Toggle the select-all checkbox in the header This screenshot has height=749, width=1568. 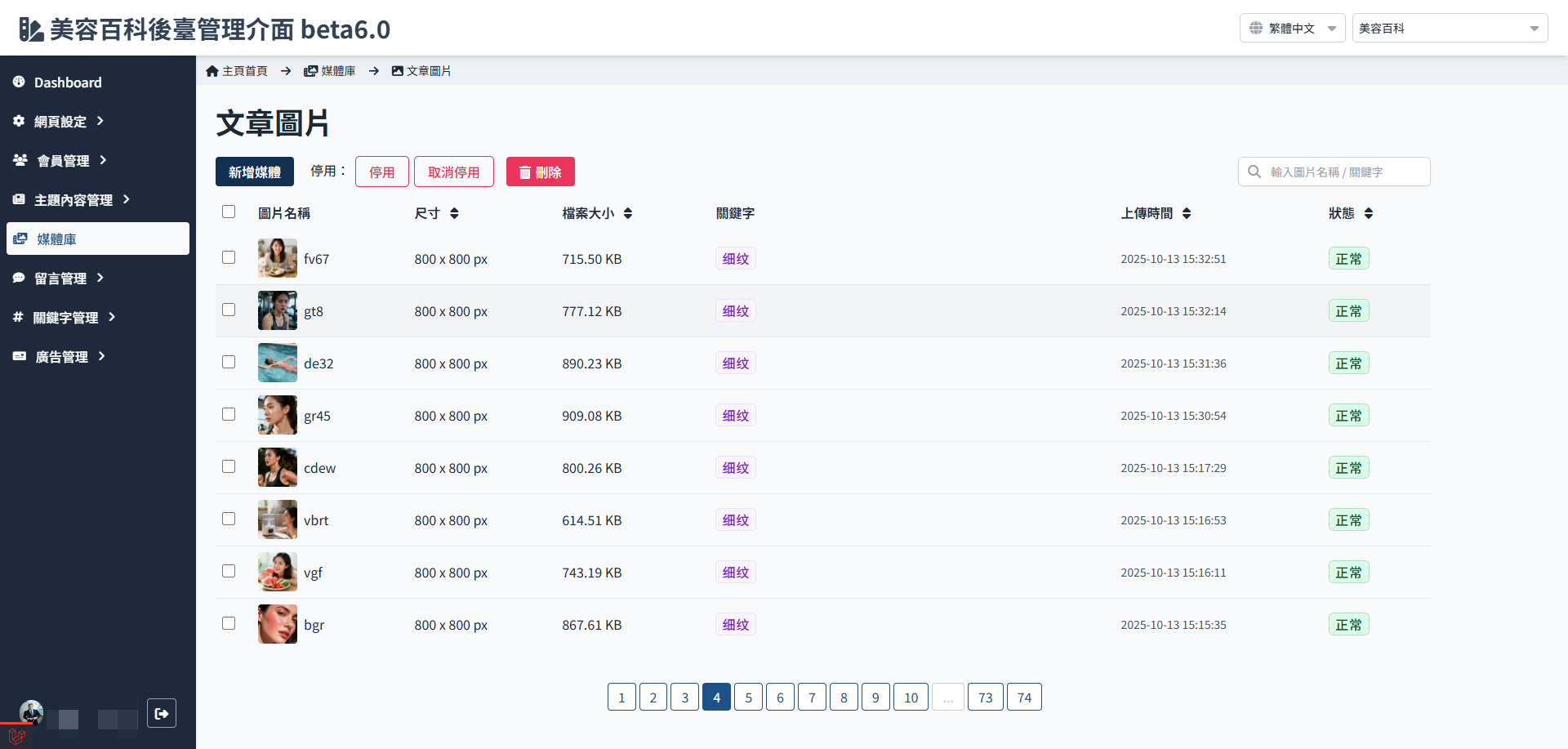[x=229, y=212]
